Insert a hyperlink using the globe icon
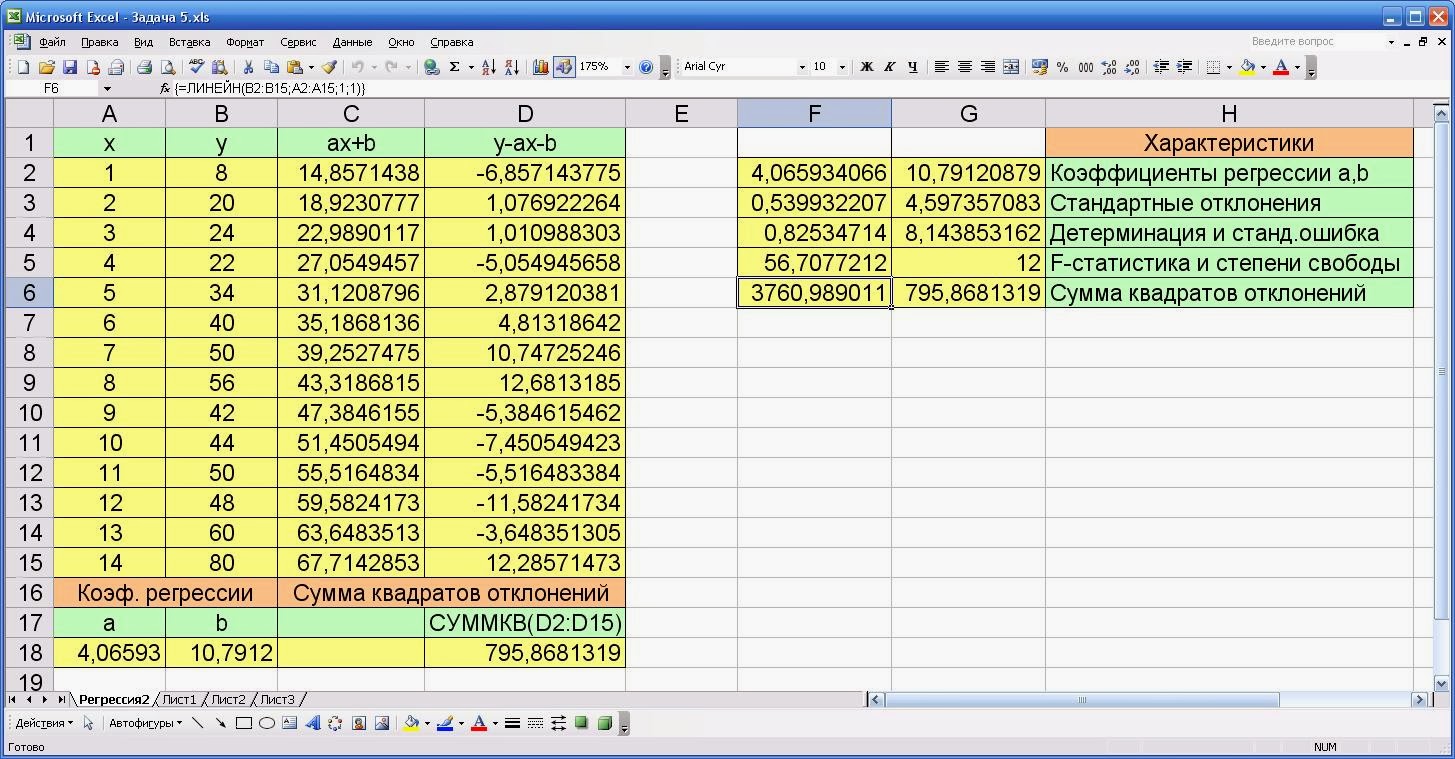 [432, 67]
